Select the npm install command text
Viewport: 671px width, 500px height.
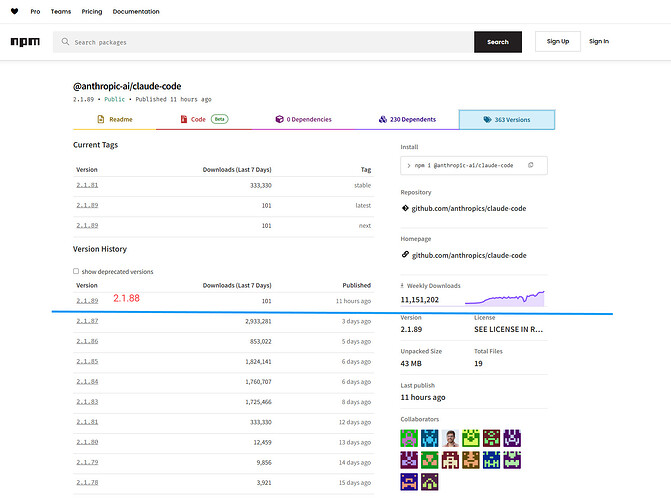click(x=463, y=165)
